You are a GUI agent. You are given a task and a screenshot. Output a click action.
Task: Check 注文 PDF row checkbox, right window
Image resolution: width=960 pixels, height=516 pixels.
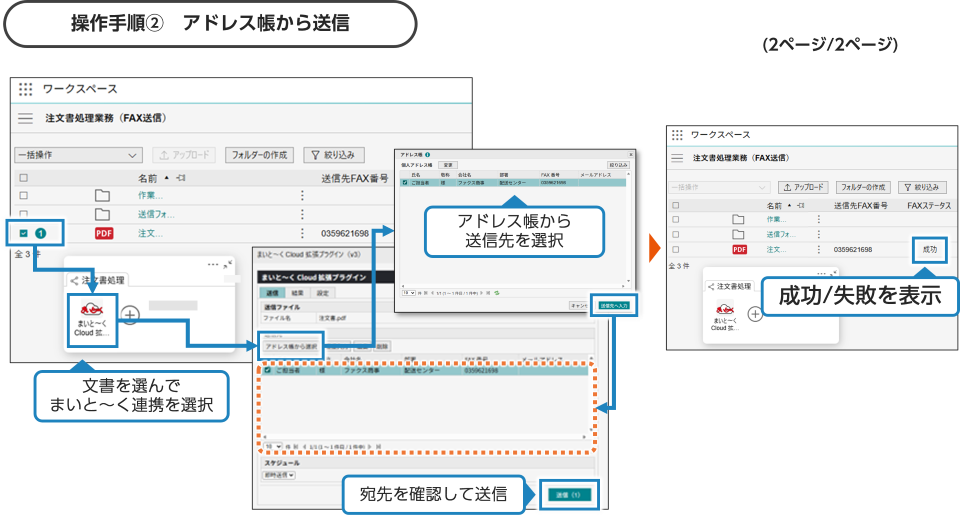(676, 250)
